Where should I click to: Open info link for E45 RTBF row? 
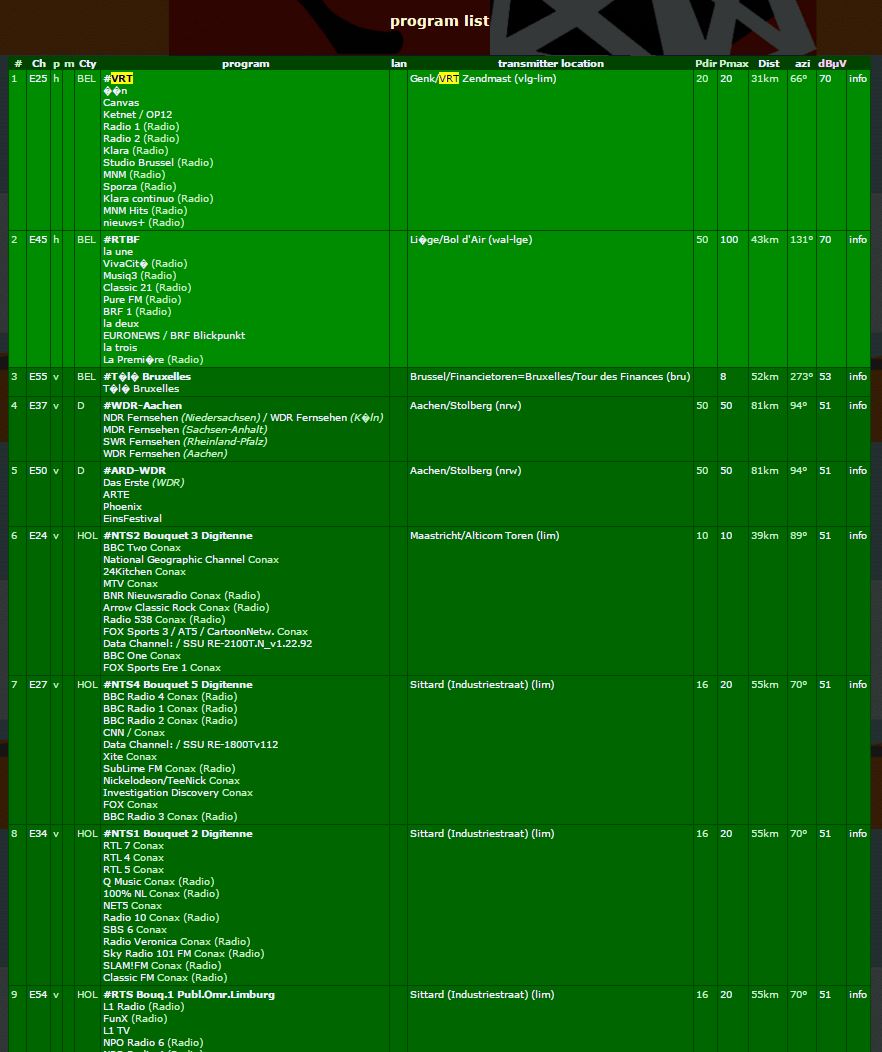[x=857, y=240]
